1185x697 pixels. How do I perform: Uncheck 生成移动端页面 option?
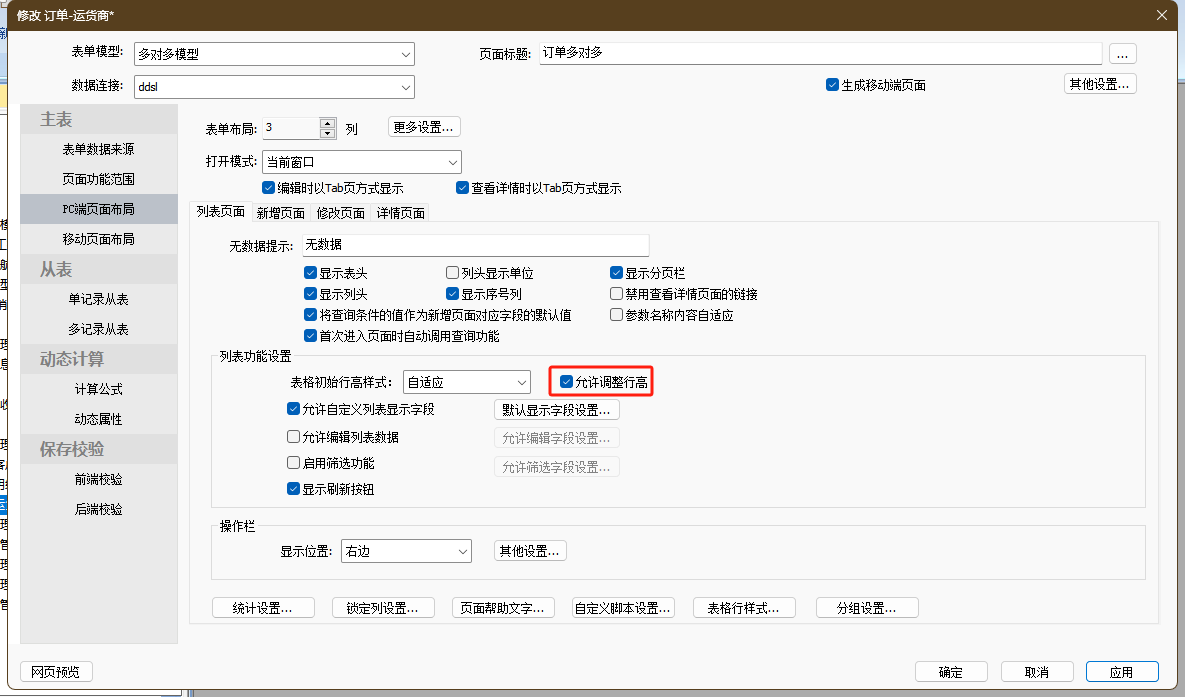click(832, 85)
